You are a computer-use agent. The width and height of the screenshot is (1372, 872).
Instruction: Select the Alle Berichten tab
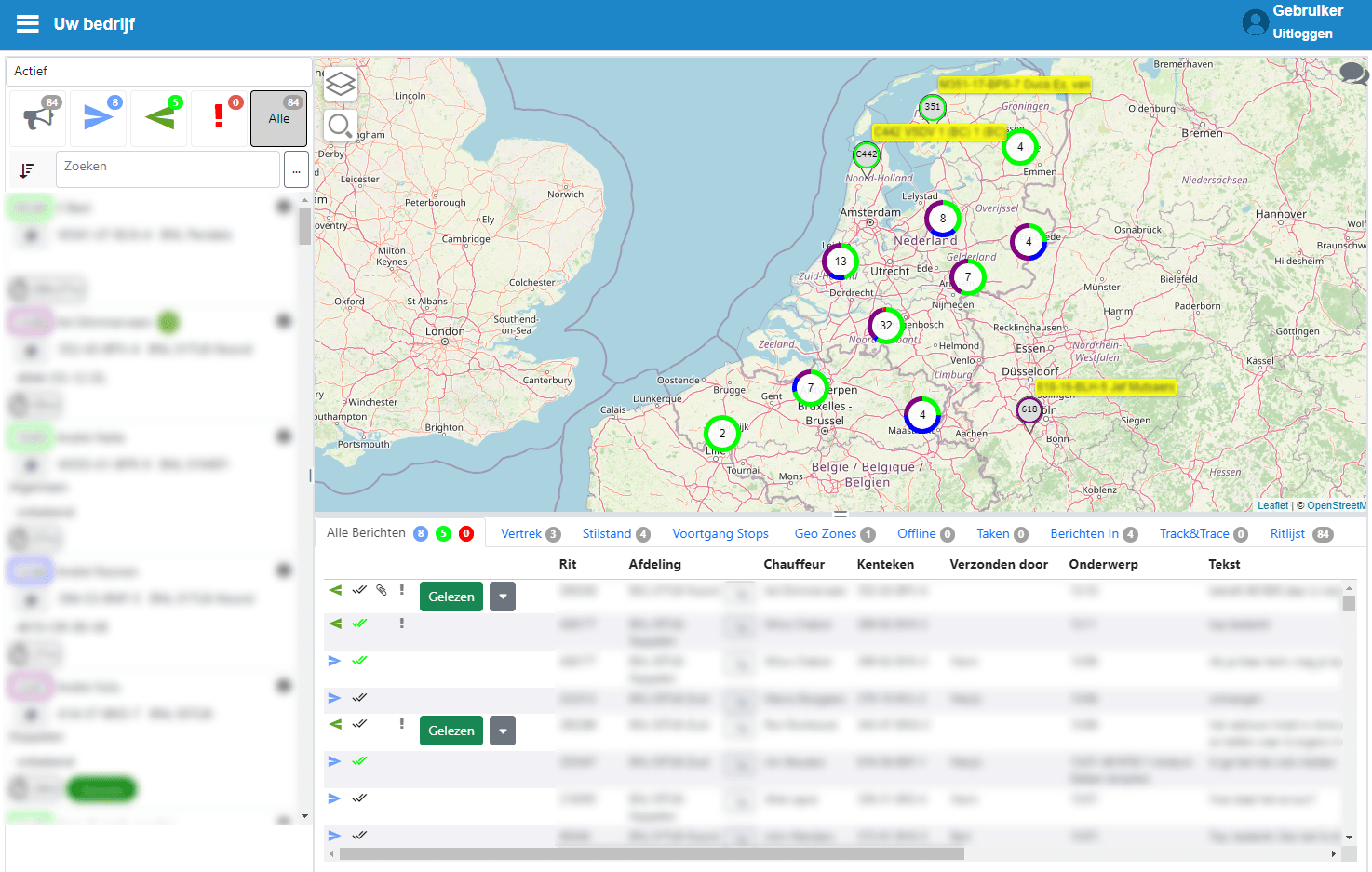coord(400,533)
